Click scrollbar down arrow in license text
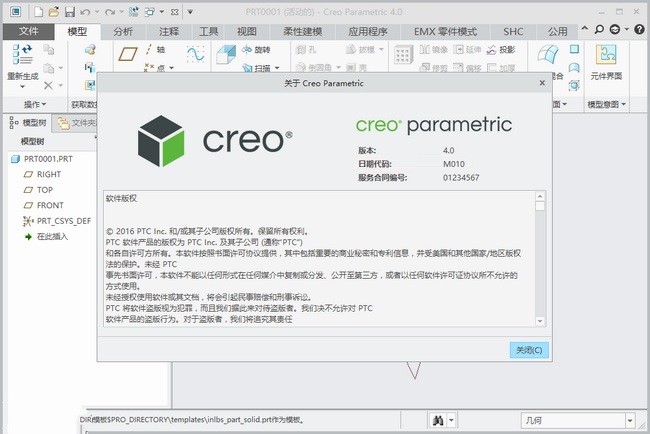This screenshot has width=650, height=434. (x=540, y=321)
